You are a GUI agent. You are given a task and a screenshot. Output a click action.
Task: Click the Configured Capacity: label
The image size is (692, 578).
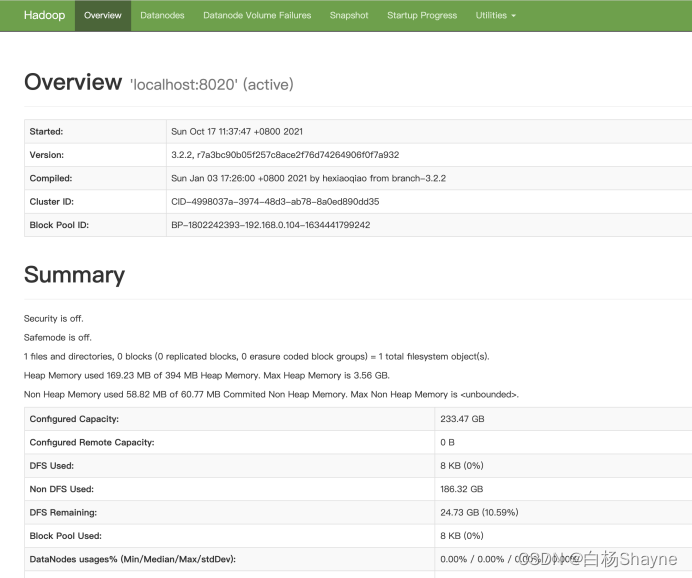tap(74, 419)
